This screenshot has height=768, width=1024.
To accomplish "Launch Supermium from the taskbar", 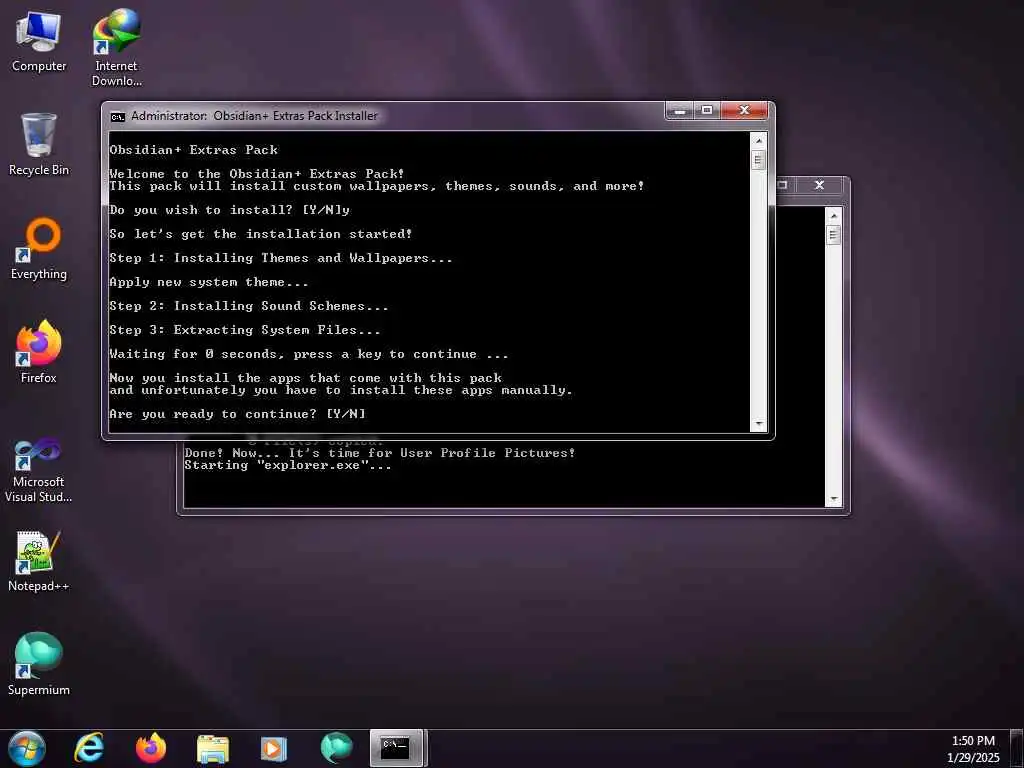I will click(336, 748).
